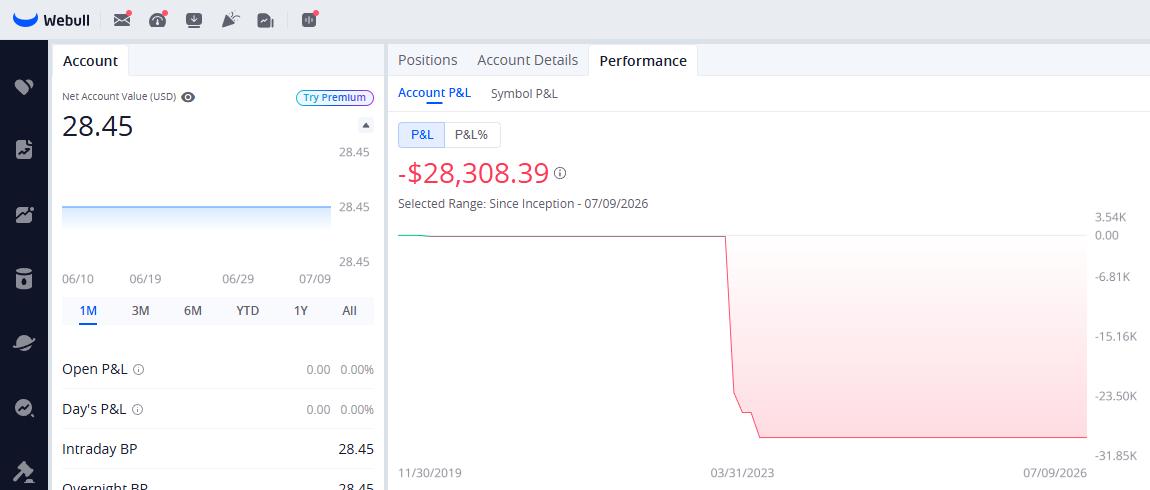Click the net account value 28.45
1150x490 pixels.
(98, 127)
